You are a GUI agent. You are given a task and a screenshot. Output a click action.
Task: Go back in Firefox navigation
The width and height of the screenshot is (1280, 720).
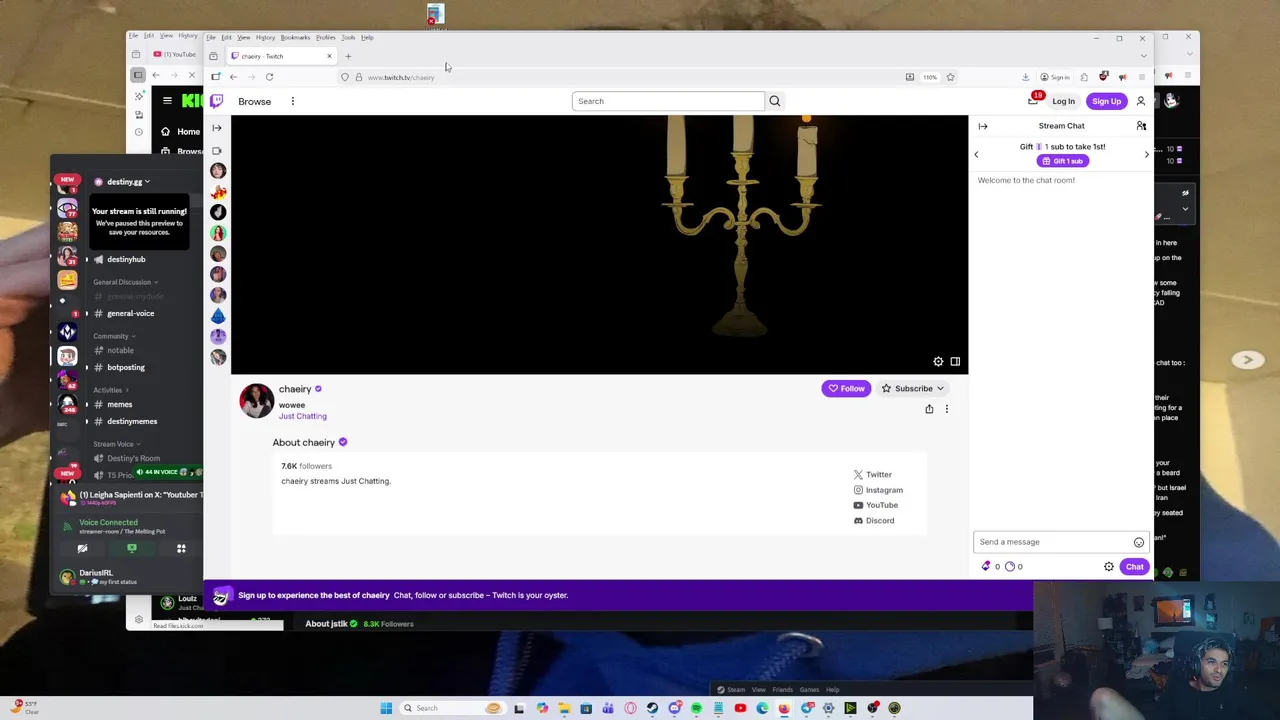233,77
